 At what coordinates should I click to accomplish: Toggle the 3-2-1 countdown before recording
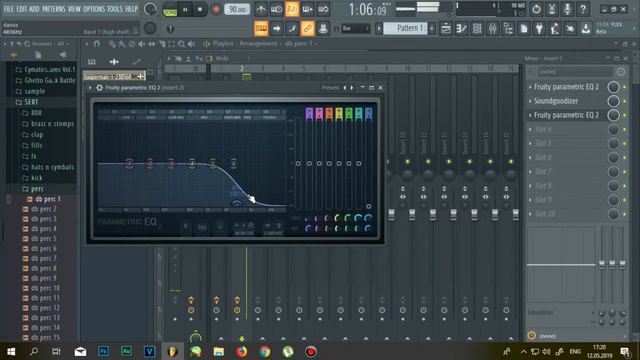coord(292,9)
